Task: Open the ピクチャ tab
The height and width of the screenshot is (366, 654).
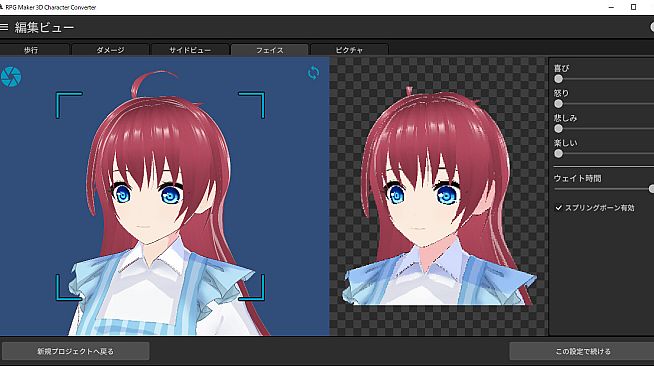Action: click(350, 50)
